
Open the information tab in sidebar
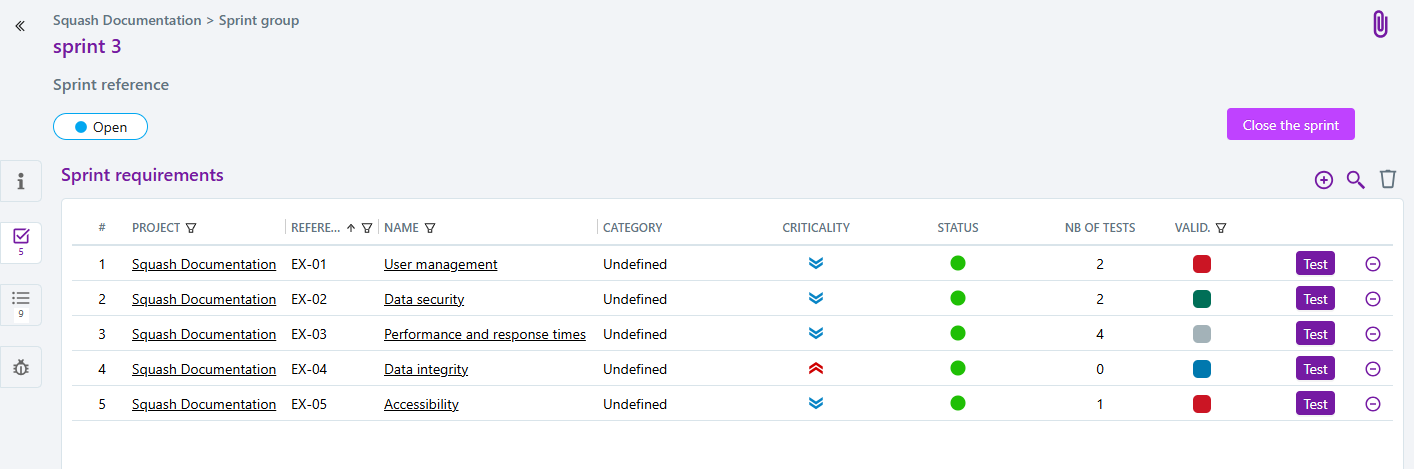click(21, 181)
